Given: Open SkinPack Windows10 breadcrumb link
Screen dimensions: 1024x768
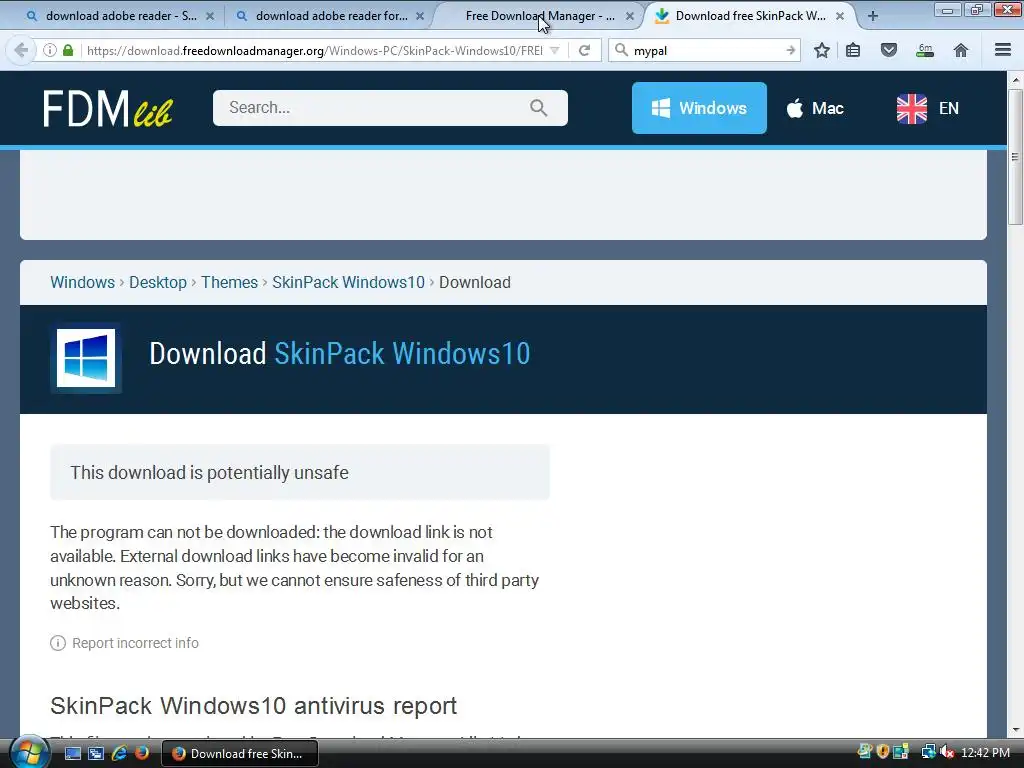Looking at the screenshot, I should 348,282.
